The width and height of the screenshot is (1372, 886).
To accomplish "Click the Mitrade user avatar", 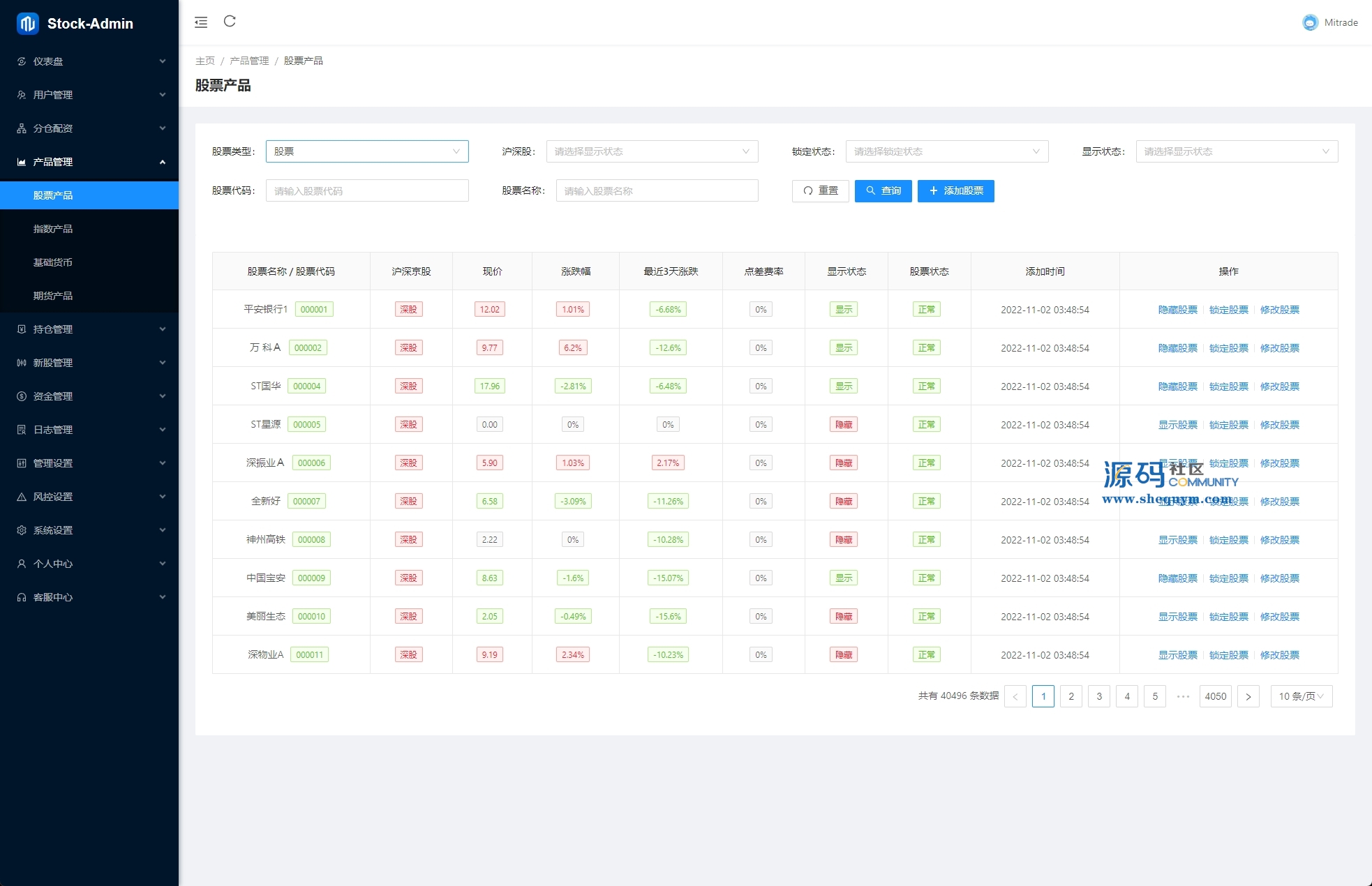I will click(x=1310, y=22).
